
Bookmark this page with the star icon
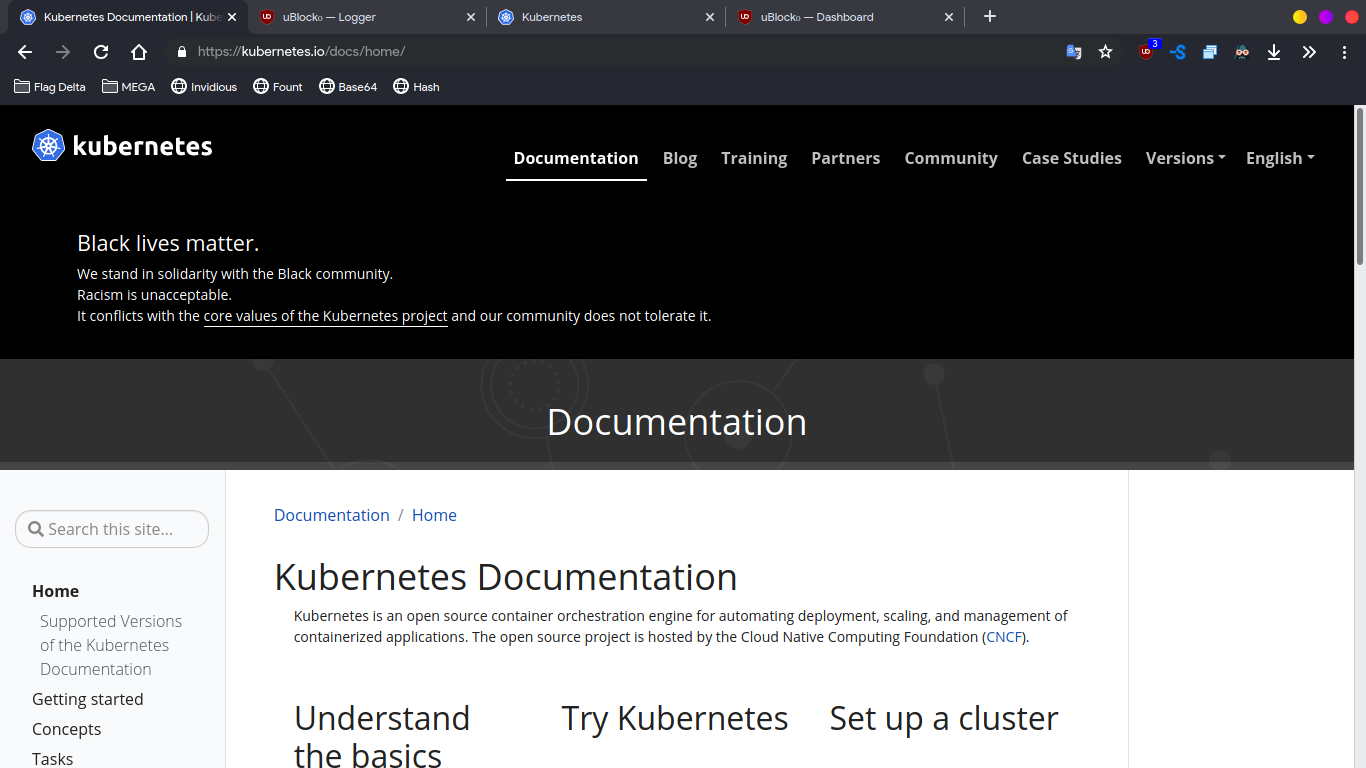tap(1105, 52)
